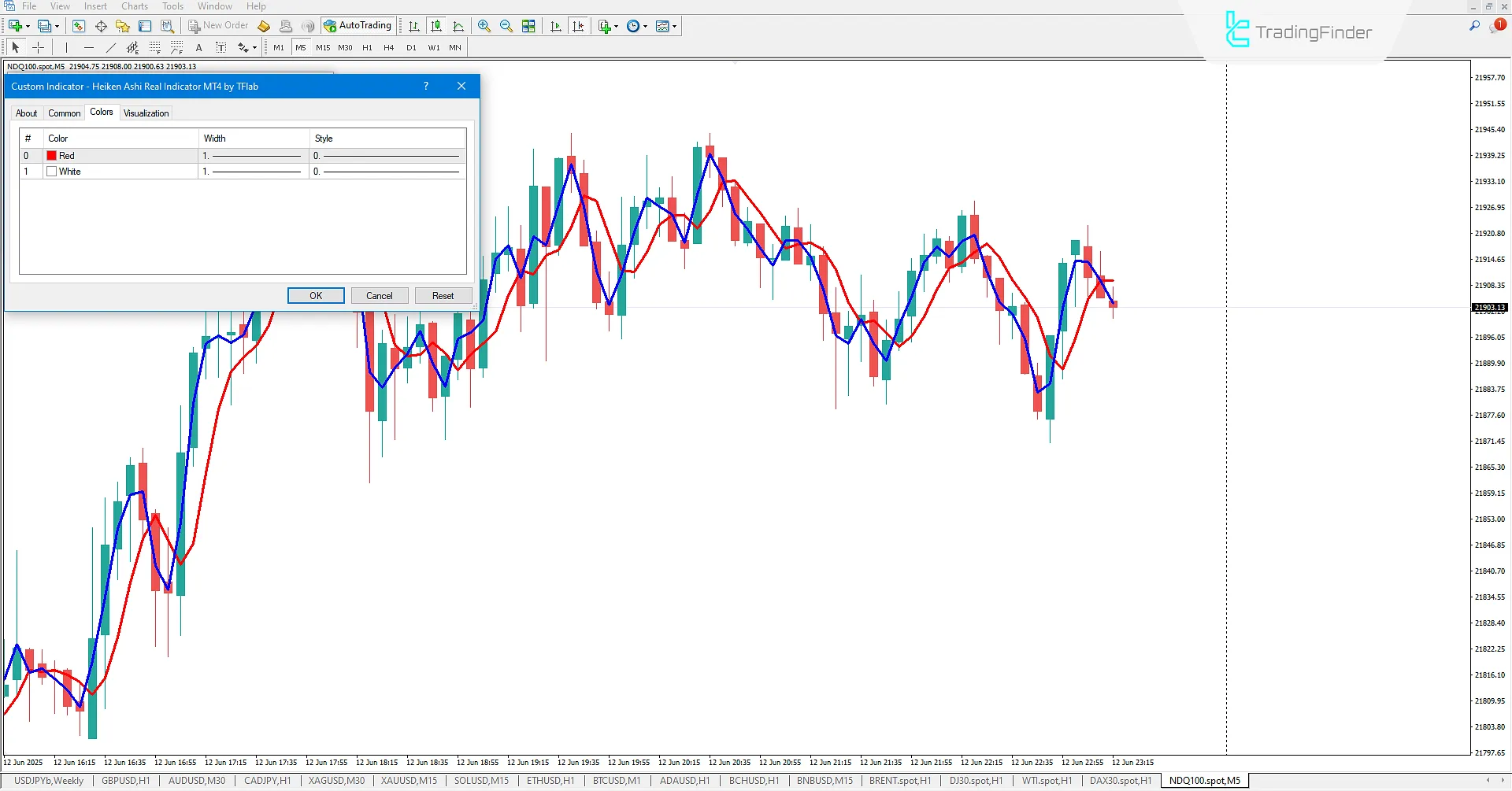
Task: Switch to the Visualization tab
Action: [x=146, y=113]
